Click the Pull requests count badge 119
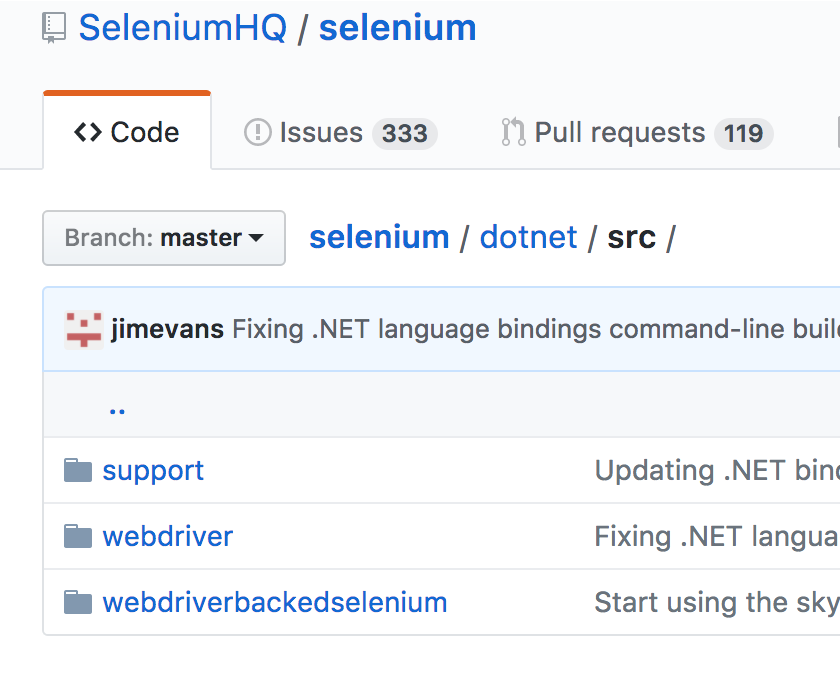 (x=744, y=133)
